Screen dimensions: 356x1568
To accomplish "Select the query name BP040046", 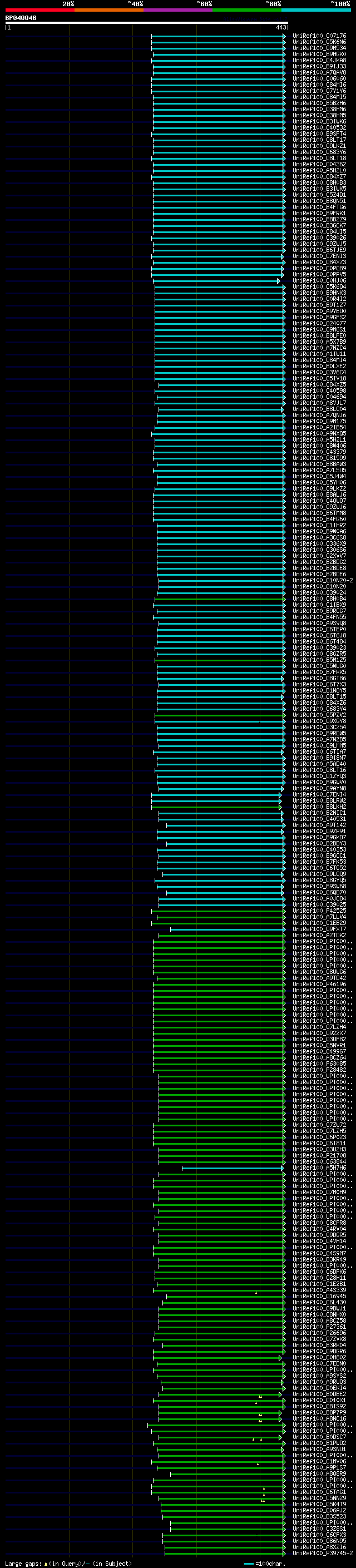I will [21, 18].
